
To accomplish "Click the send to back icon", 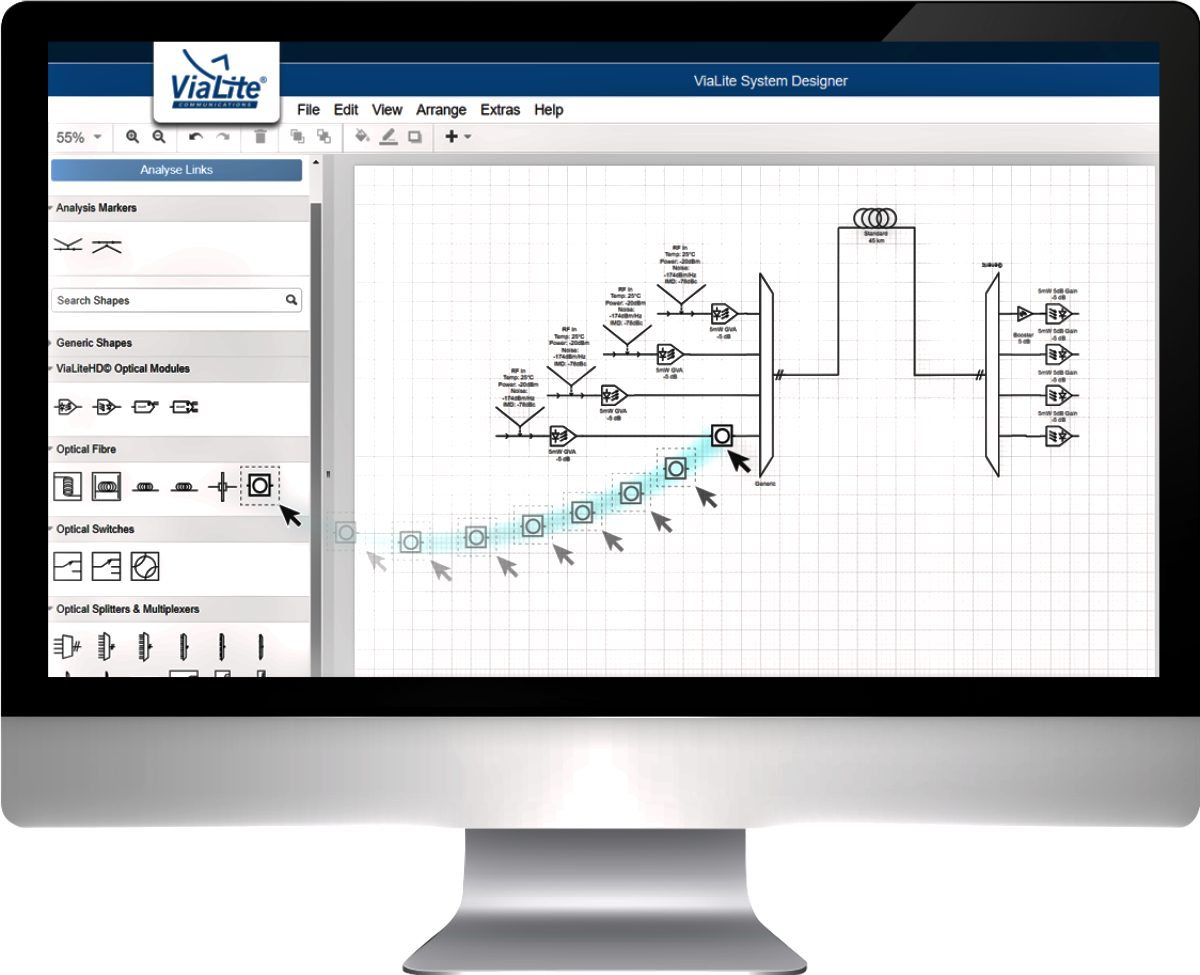I will coord(323,137).
